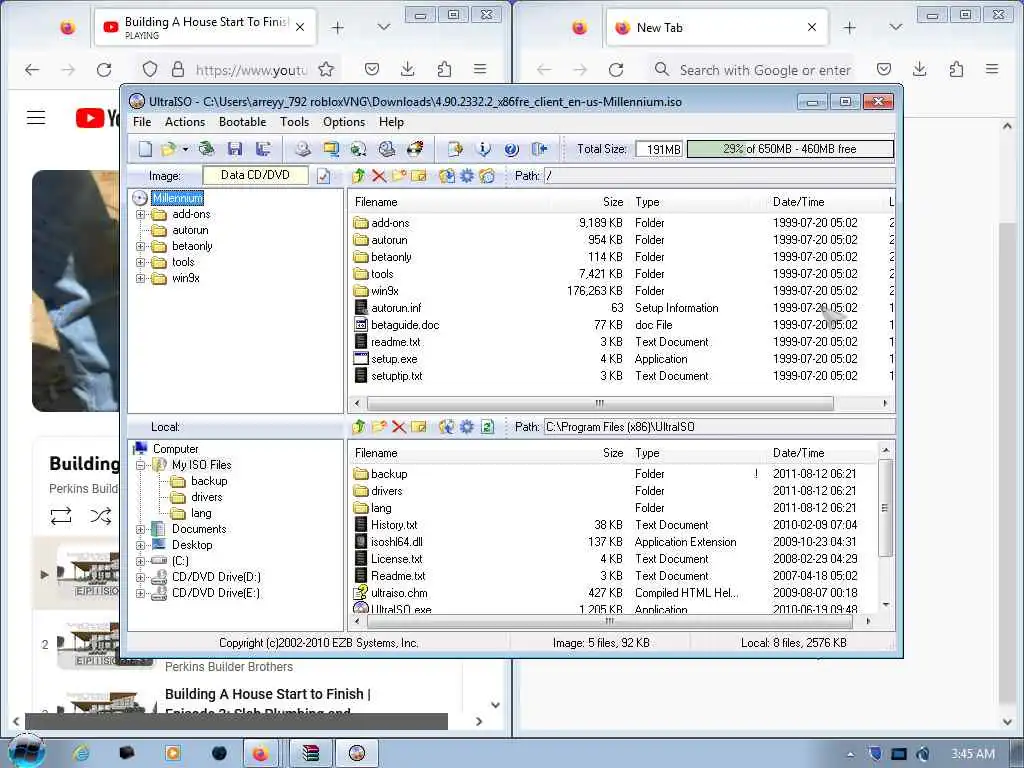This screenshot has height=768, width=1024.
Task: Click the Burn CD/DVD image flame icon
Action: click(x=415, y=149)
